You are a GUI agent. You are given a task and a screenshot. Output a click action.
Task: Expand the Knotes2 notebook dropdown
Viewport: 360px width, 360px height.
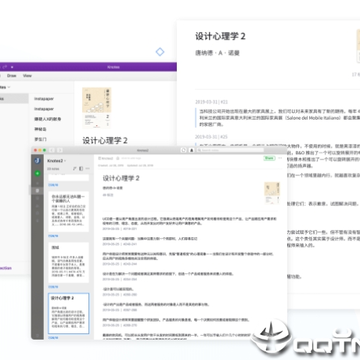point(57,161)
